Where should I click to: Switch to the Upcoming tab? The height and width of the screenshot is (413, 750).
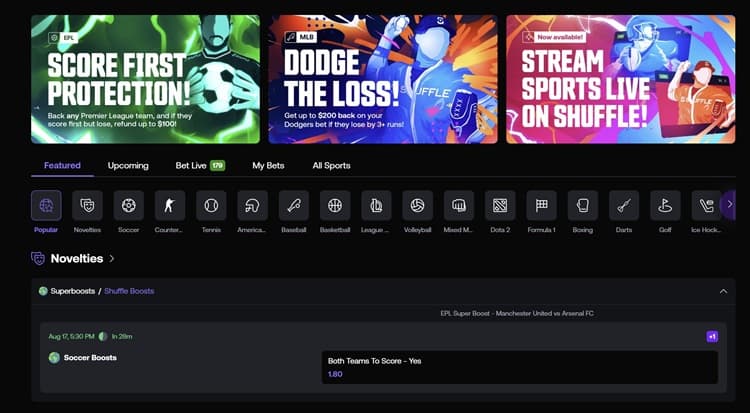pyautogui.click(x=128, y=166)
